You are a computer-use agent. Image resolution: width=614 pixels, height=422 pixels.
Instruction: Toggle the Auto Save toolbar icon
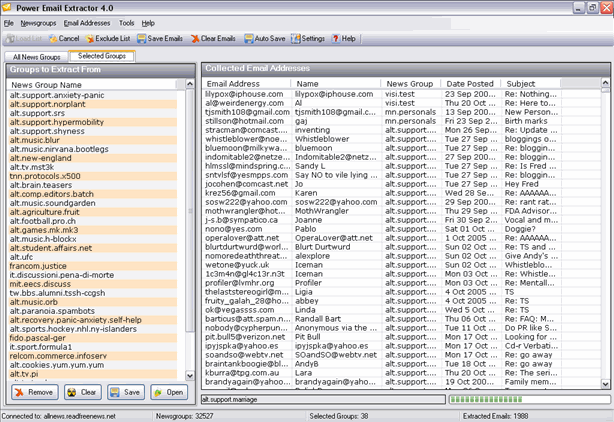coord(249,39)
